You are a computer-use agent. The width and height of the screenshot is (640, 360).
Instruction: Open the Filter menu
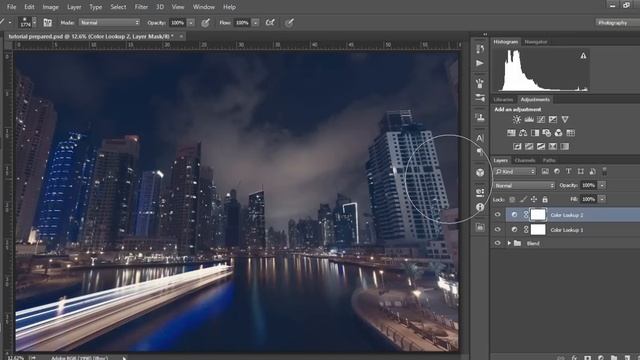[x=141, y=7]
